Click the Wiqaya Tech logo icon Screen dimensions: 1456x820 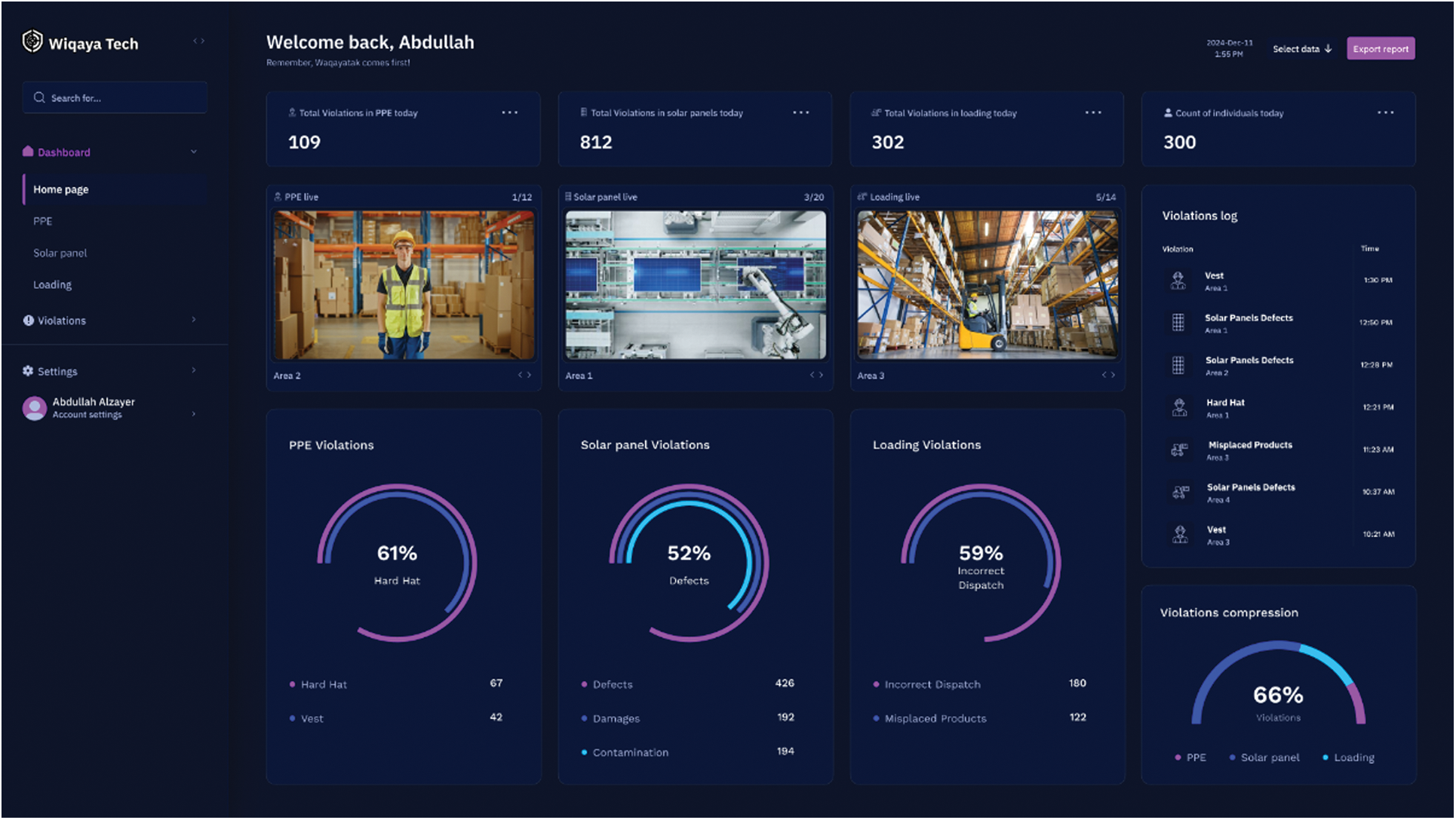coord(32,41)
